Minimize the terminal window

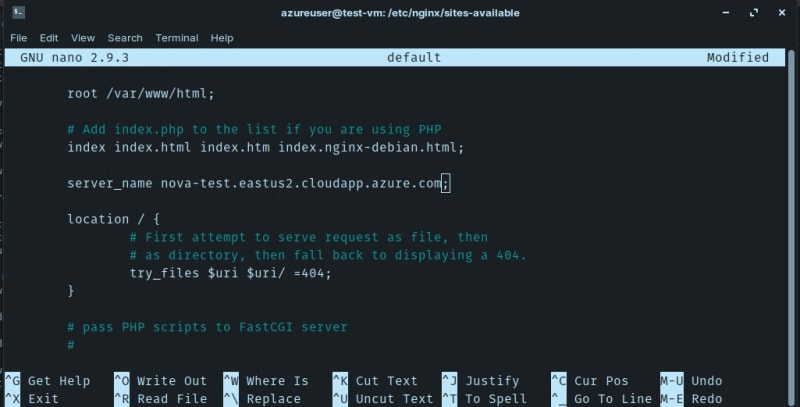(x=726, y=13)
